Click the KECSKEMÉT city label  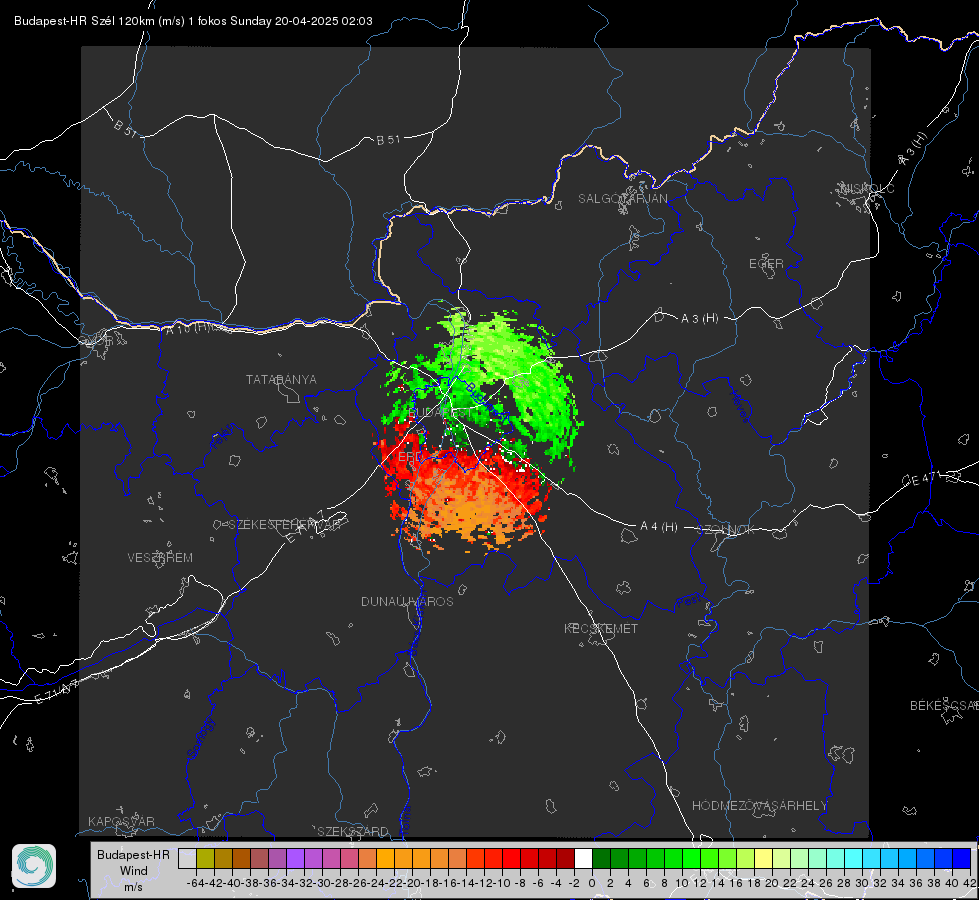601,628
